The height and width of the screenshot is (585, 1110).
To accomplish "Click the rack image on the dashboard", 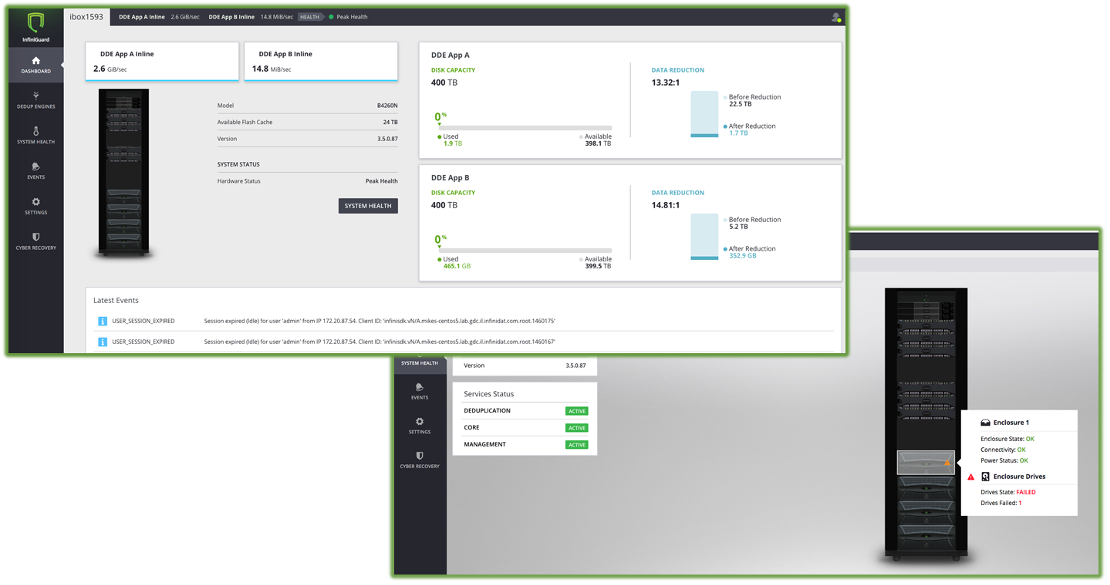I will click(x=124, y=172).
